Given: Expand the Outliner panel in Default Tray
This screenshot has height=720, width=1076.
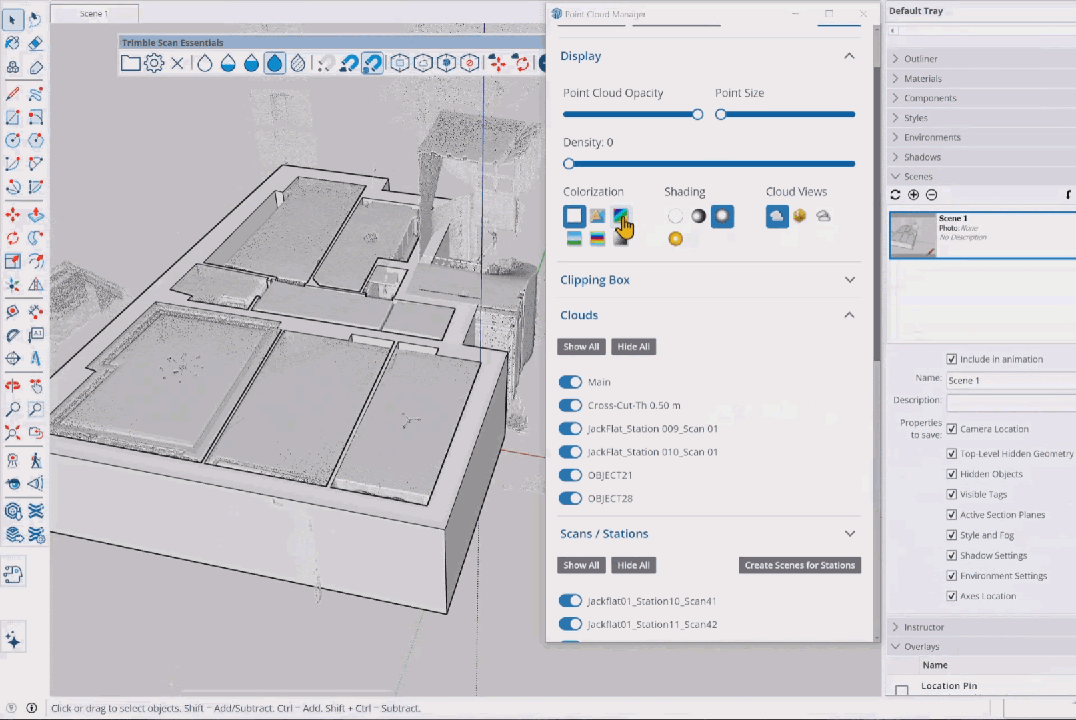Looking at the screenshot, I should click(x=895, y=58).
